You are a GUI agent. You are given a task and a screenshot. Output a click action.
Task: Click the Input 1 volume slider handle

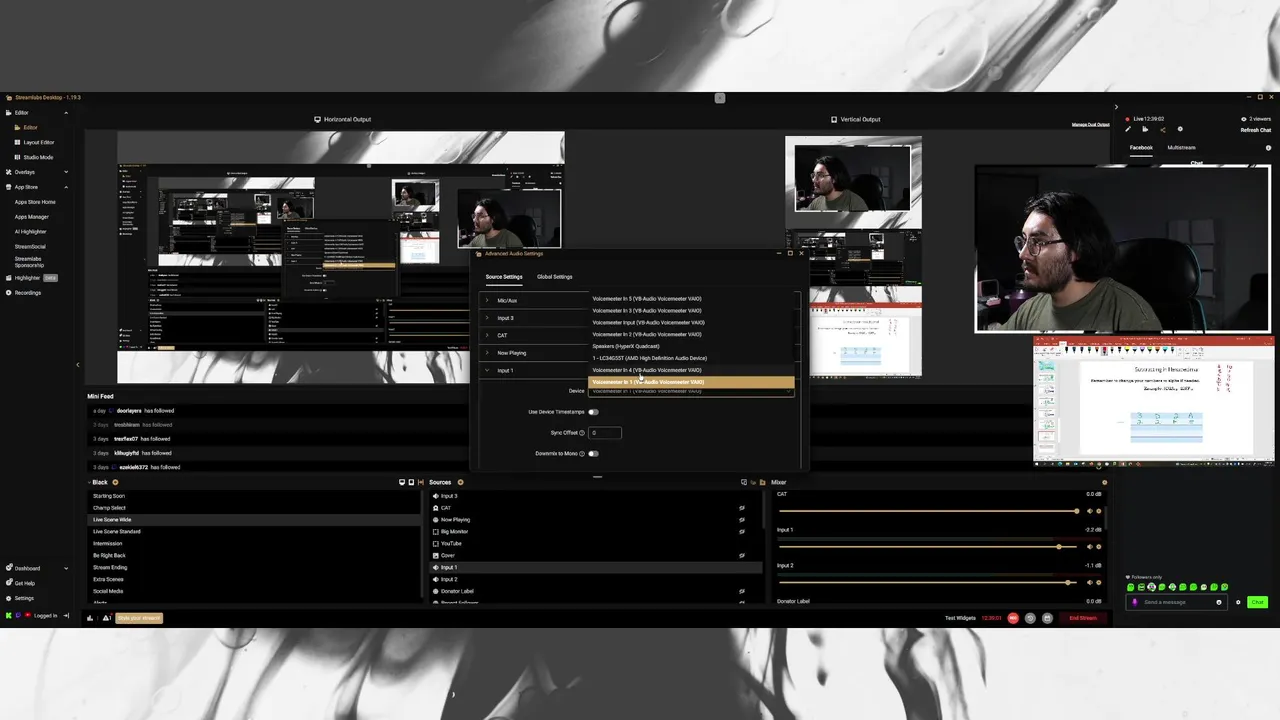(1059, 547)
